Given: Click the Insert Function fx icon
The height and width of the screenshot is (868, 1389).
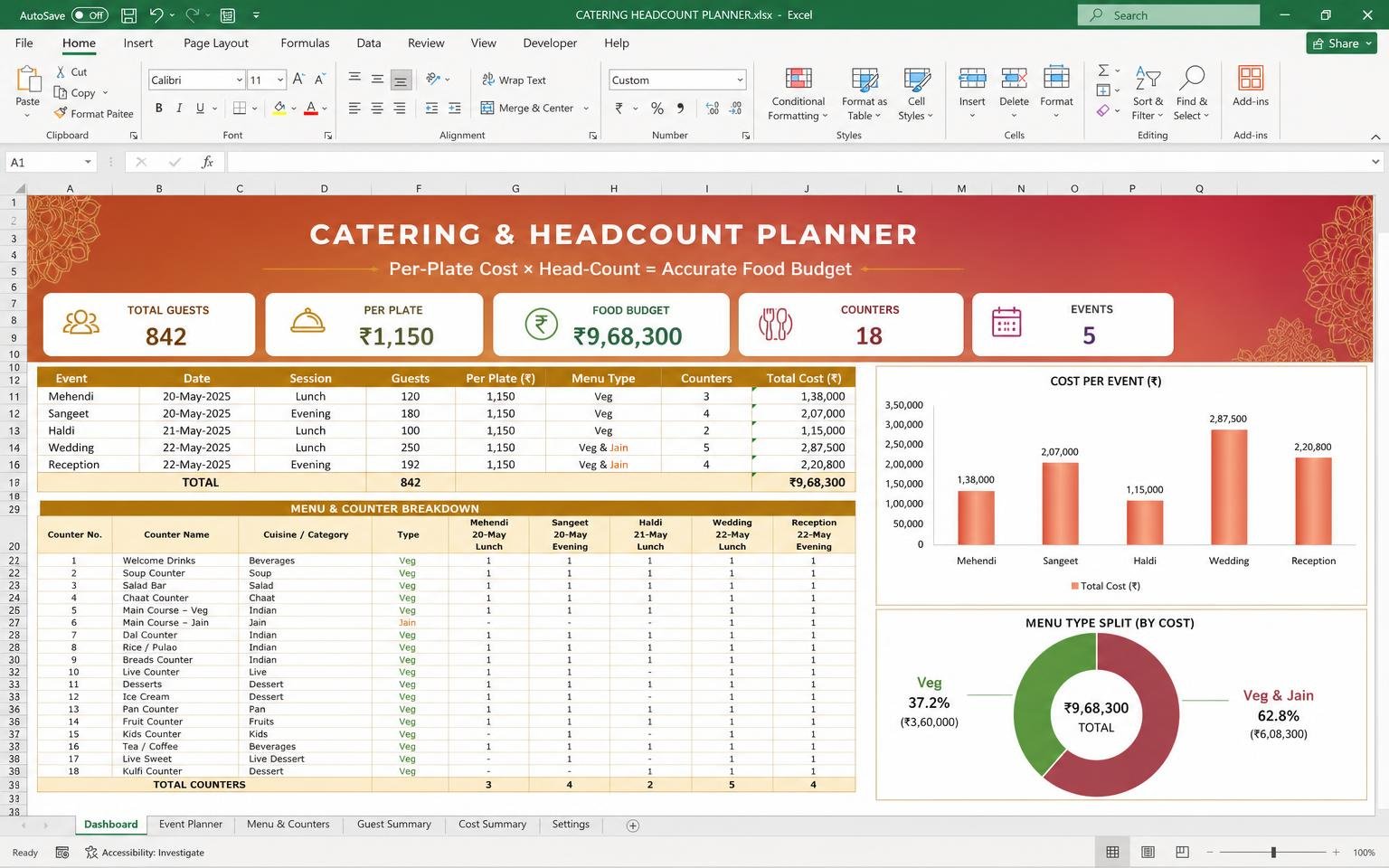Looking at the screenshot, I should (207, 162).
